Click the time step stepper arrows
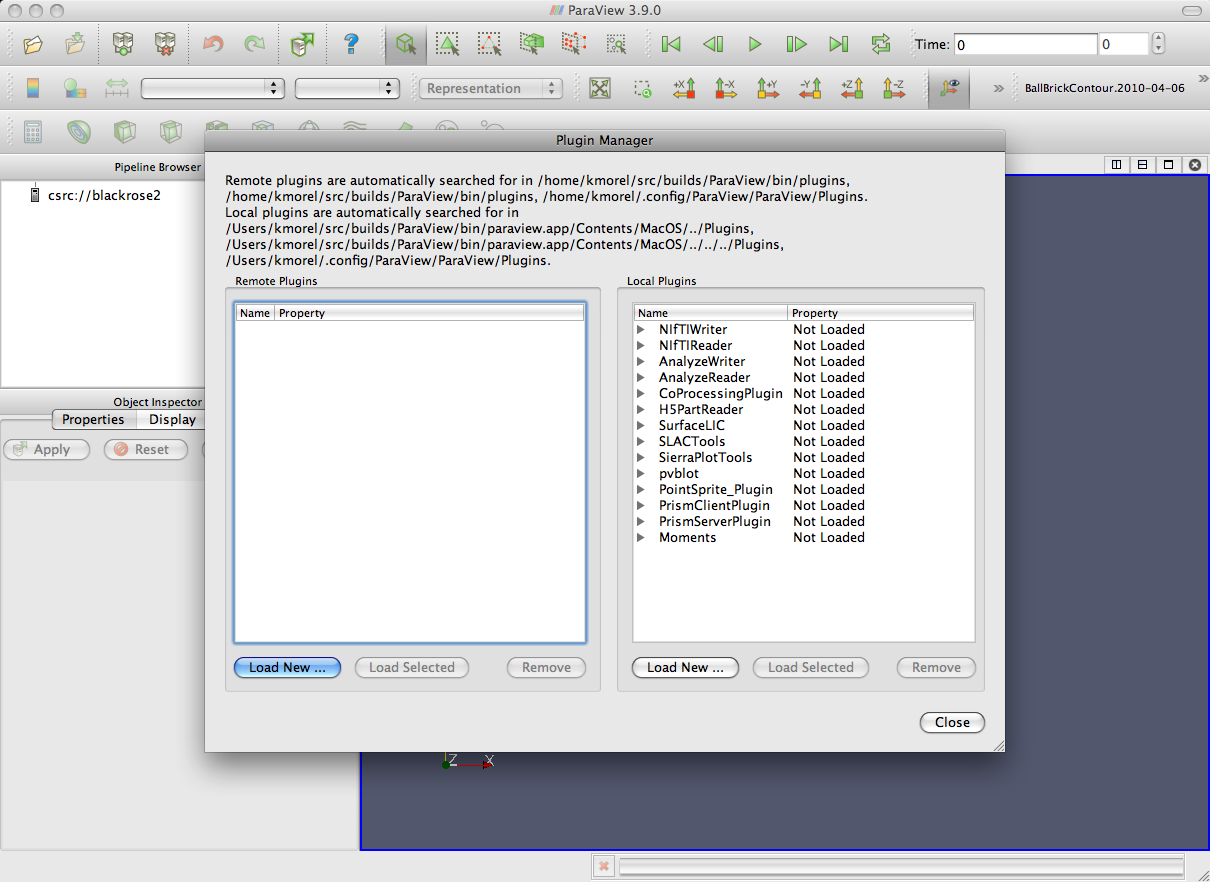1210x882 pixels. [1159, 44]
